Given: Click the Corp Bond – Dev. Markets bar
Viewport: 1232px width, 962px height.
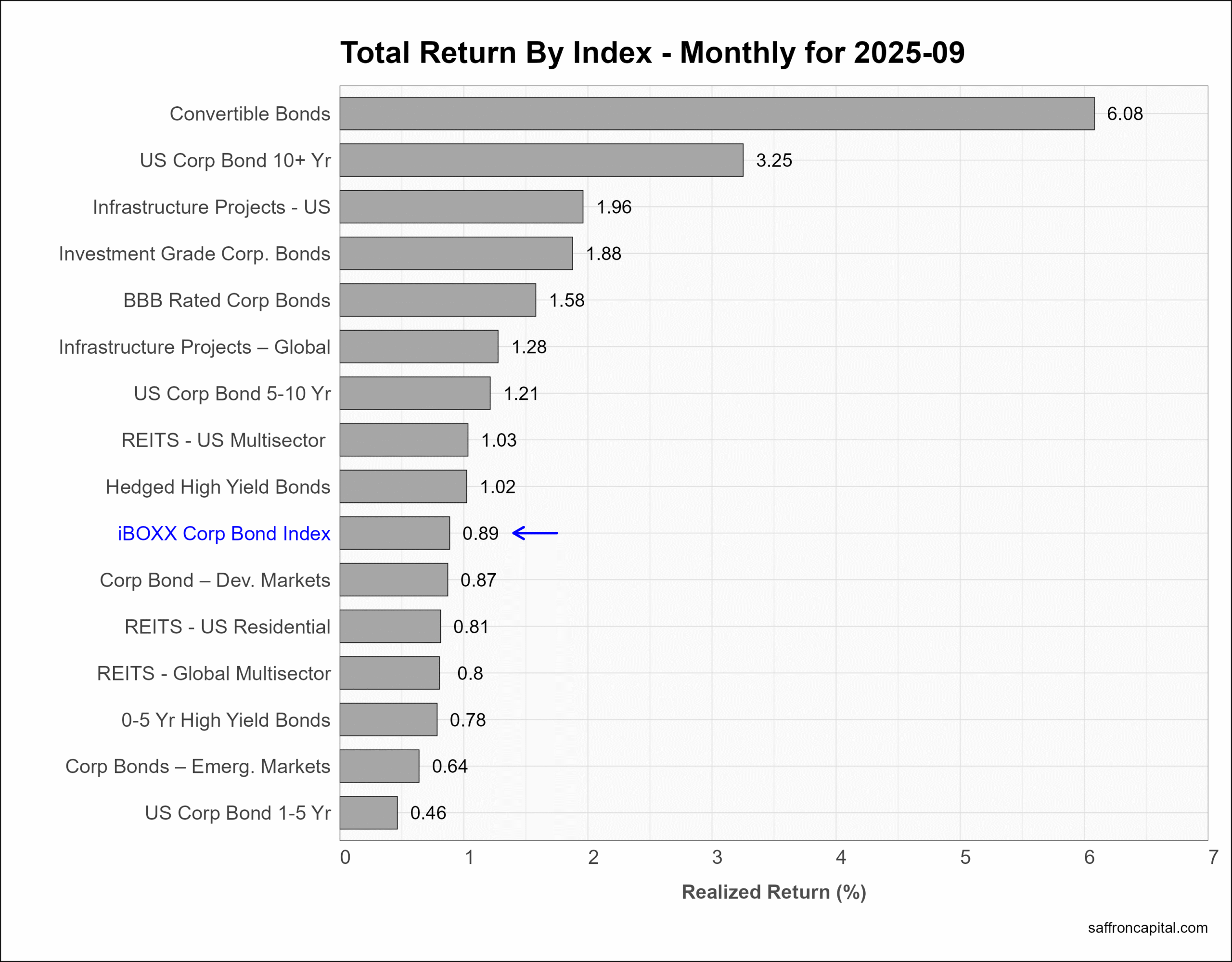Looking at the screenshot, I should (393, 580).
